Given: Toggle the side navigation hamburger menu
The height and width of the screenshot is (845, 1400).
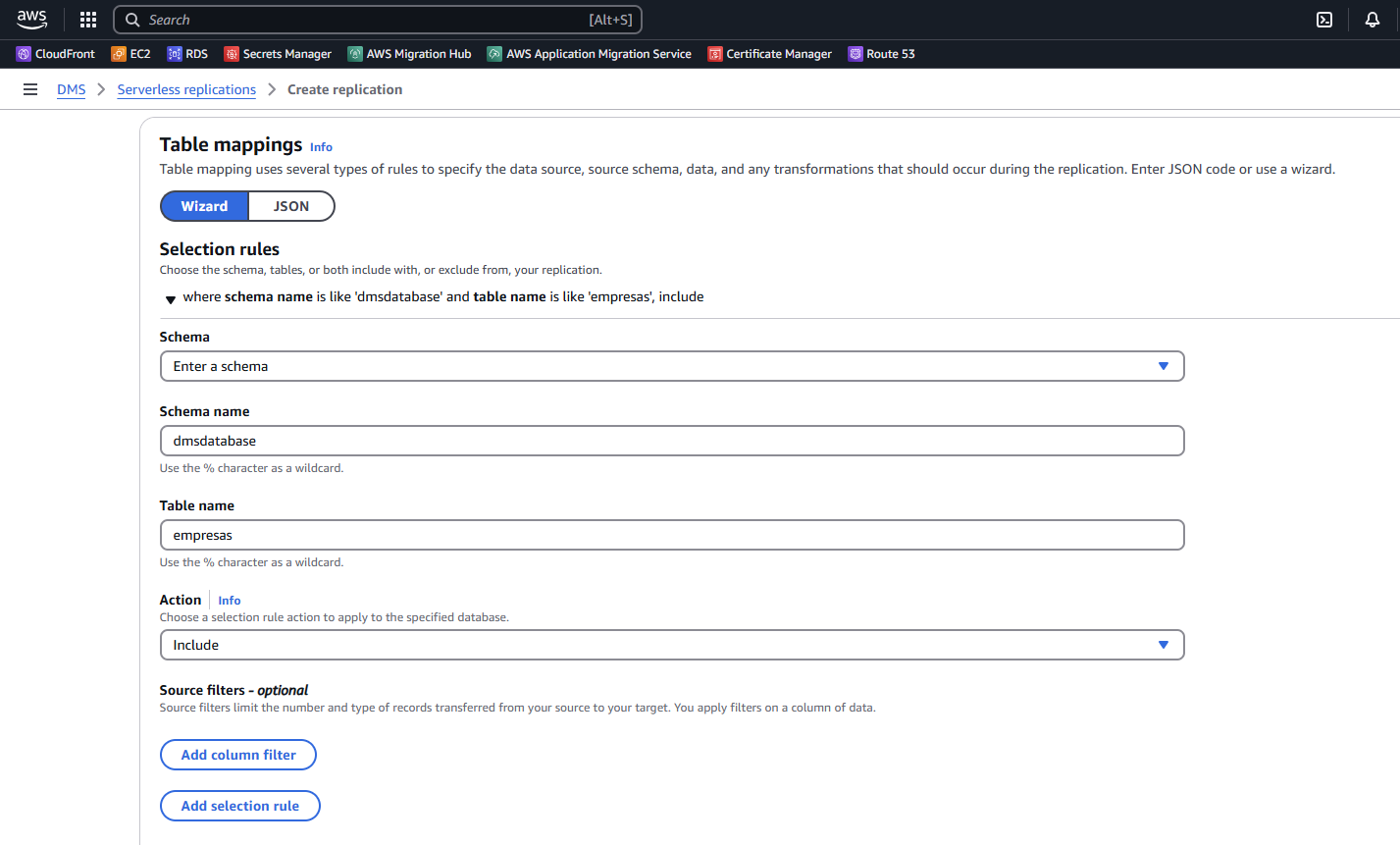Looking at the screenshot, I should point(30,89).
